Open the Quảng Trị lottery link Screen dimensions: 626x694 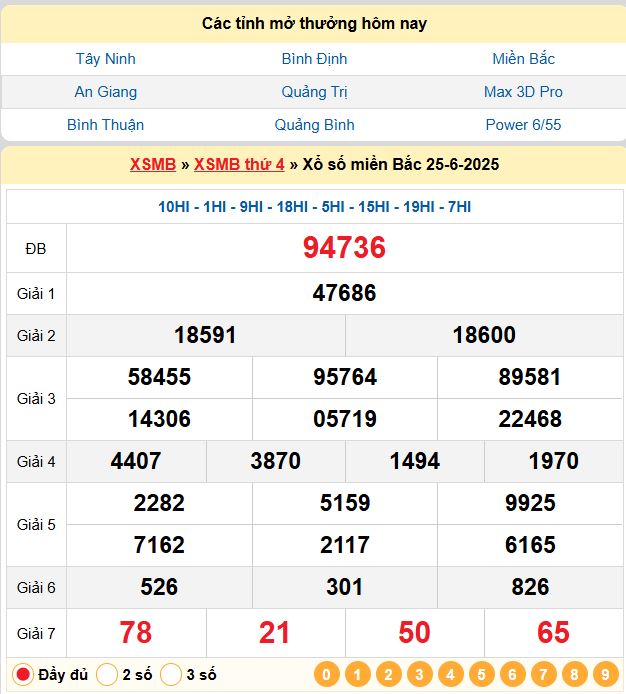click(x=314, y=92)
